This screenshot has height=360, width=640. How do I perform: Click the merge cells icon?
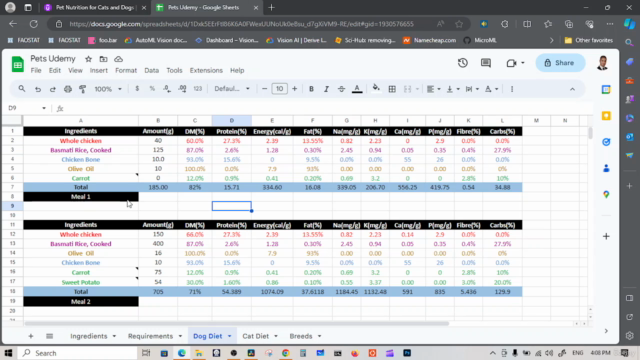pos(407,89)
